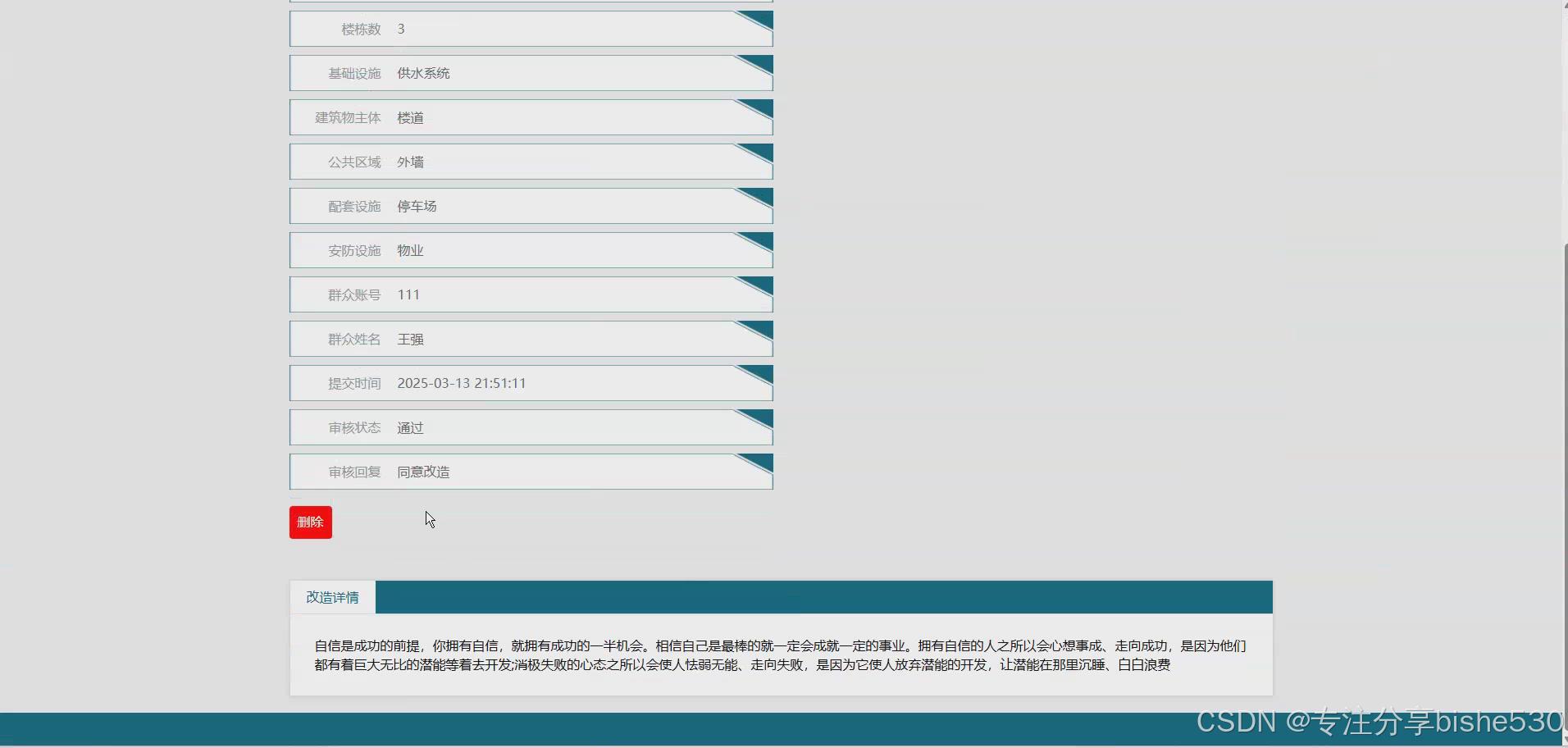Click the 物业 value in 安防设施
Image resolution: width=1568 pixels, height=748 pixels.
pyautogui.click(x=409, y=250)
